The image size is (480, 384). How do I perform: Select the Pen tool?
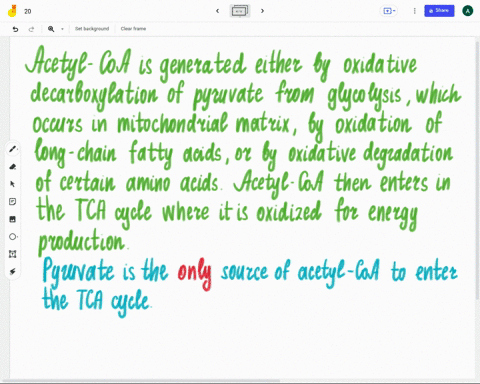13,149
